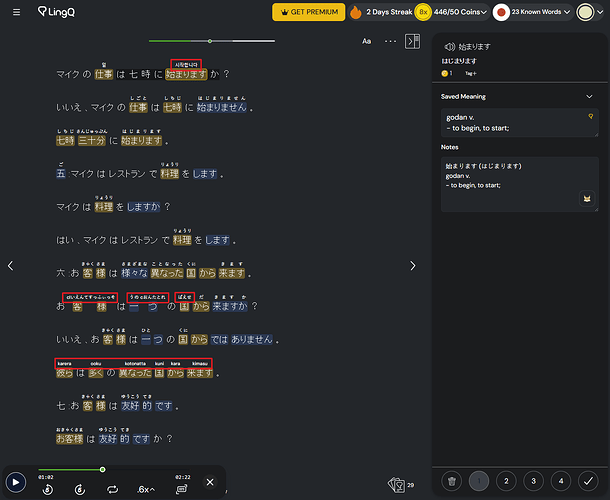Viewport: 610px width, 500px height.
Task: Click the yellow word お客様
Action: 70,439
